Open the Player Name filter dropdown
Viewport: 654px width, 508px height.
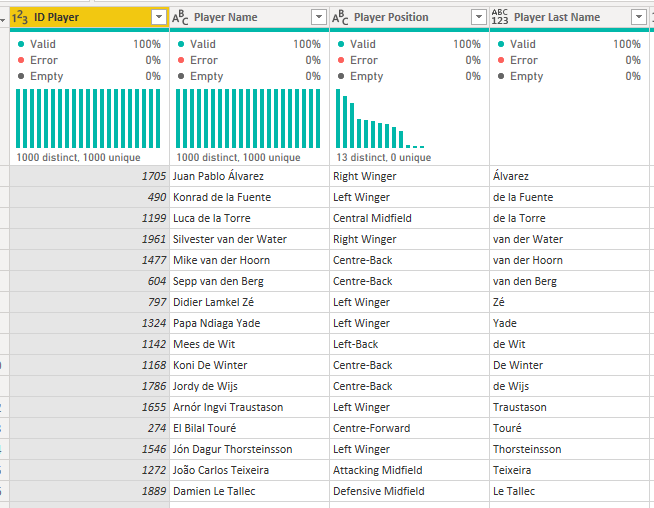click(x=319, y=17)
